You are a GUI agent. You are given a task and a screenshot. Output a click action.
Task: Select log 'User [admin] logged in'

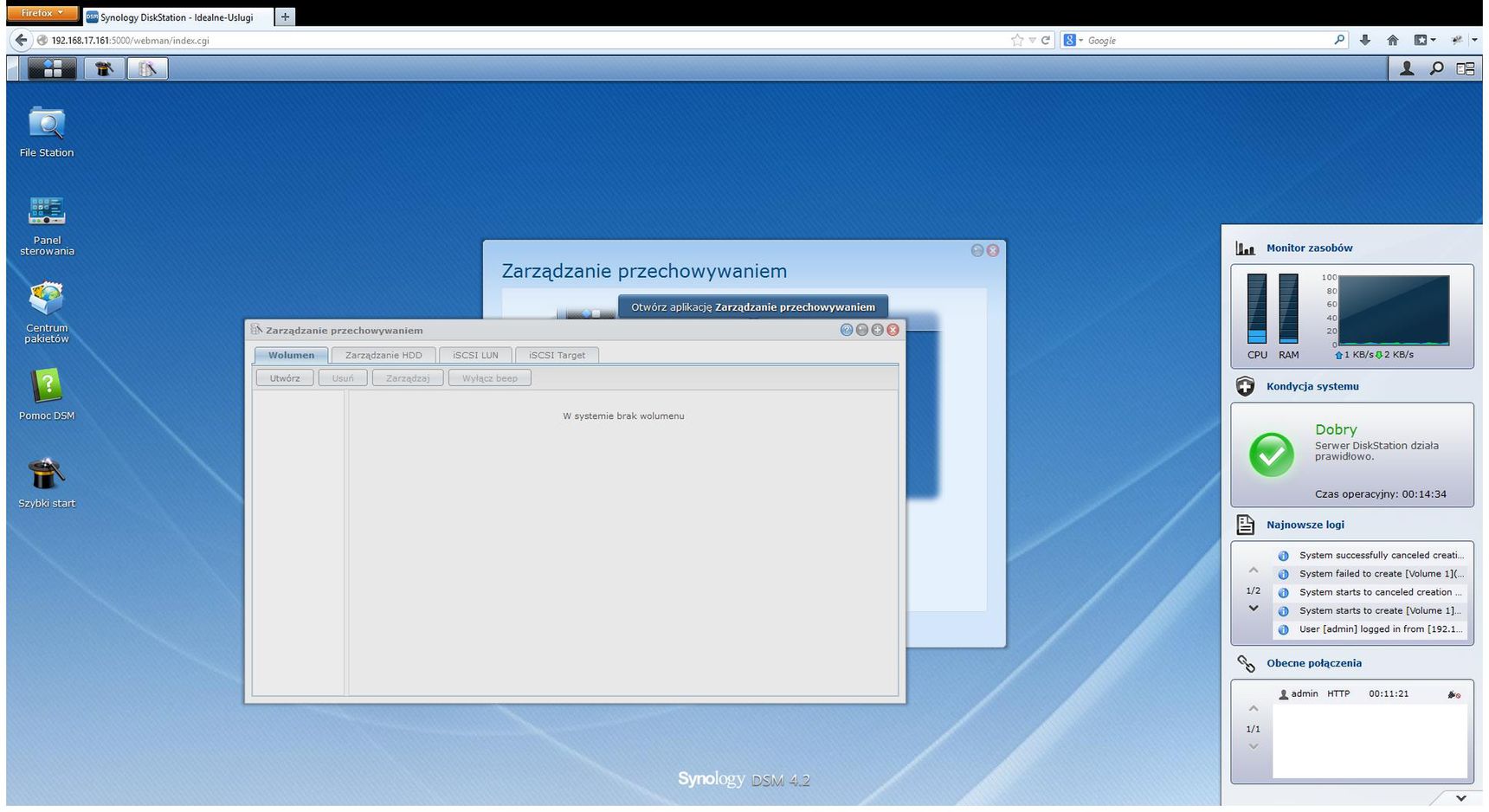tap(1371, 629)
